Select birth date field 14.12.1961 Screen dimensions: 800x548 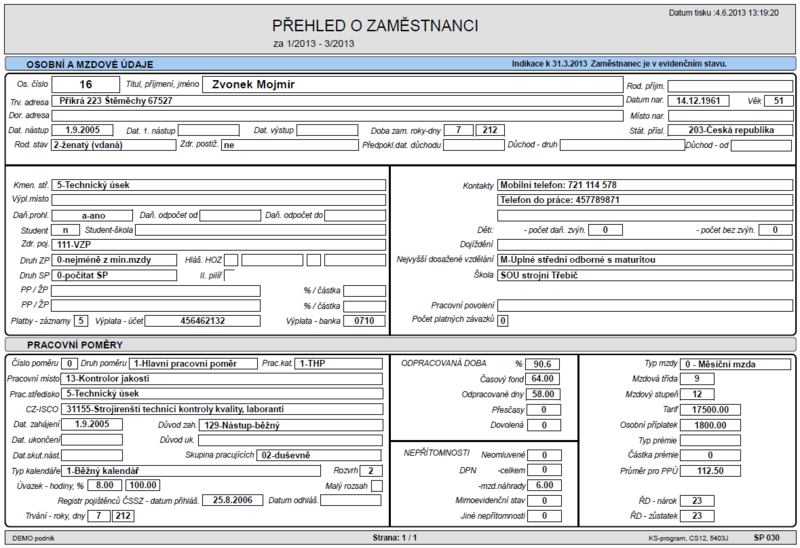click(x=698, y=101)
